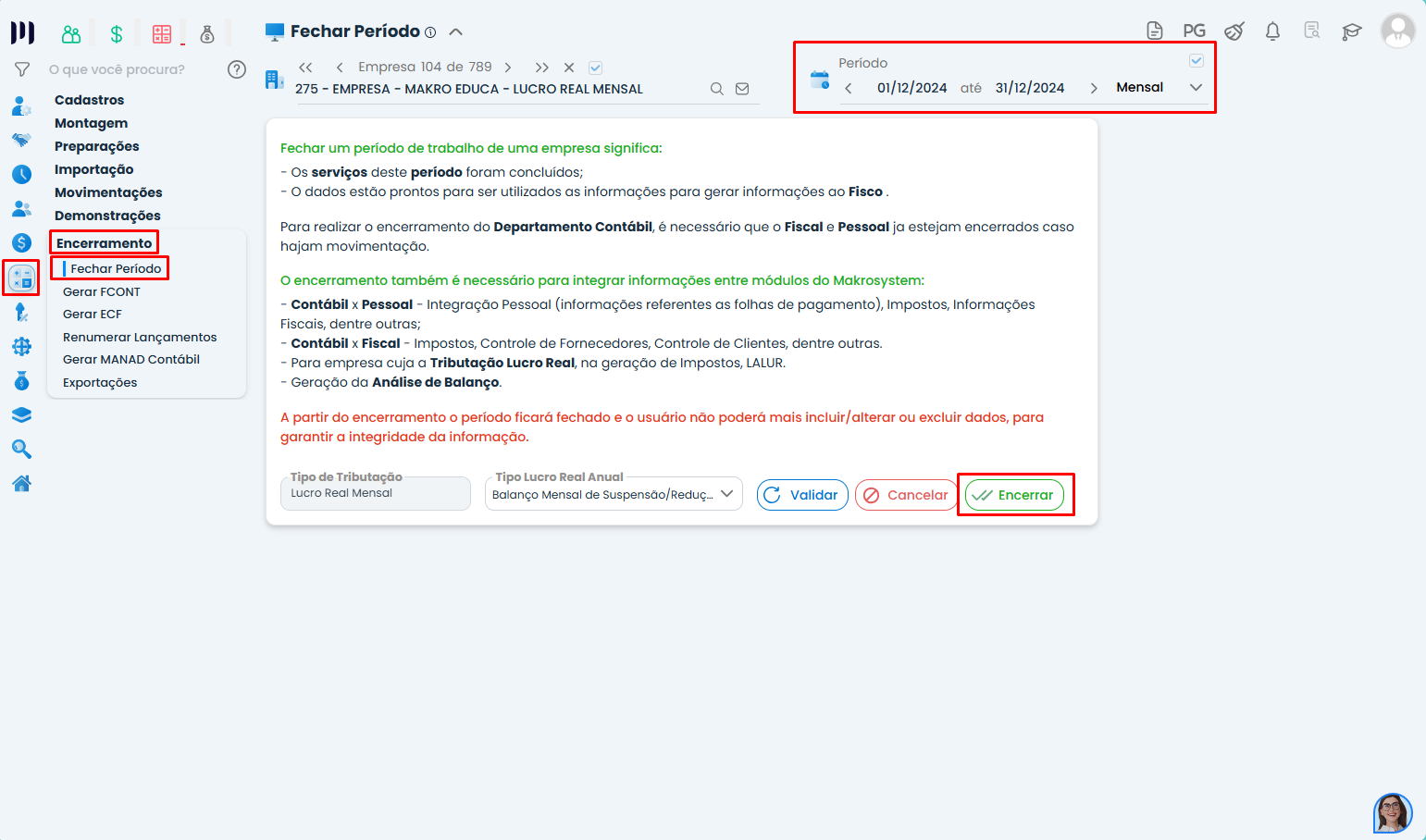Open the blue clock sidebar icon
Image resolution: width=1426 pixels, height=840 pixels.
pyautogui.click(x=21, y=174)
